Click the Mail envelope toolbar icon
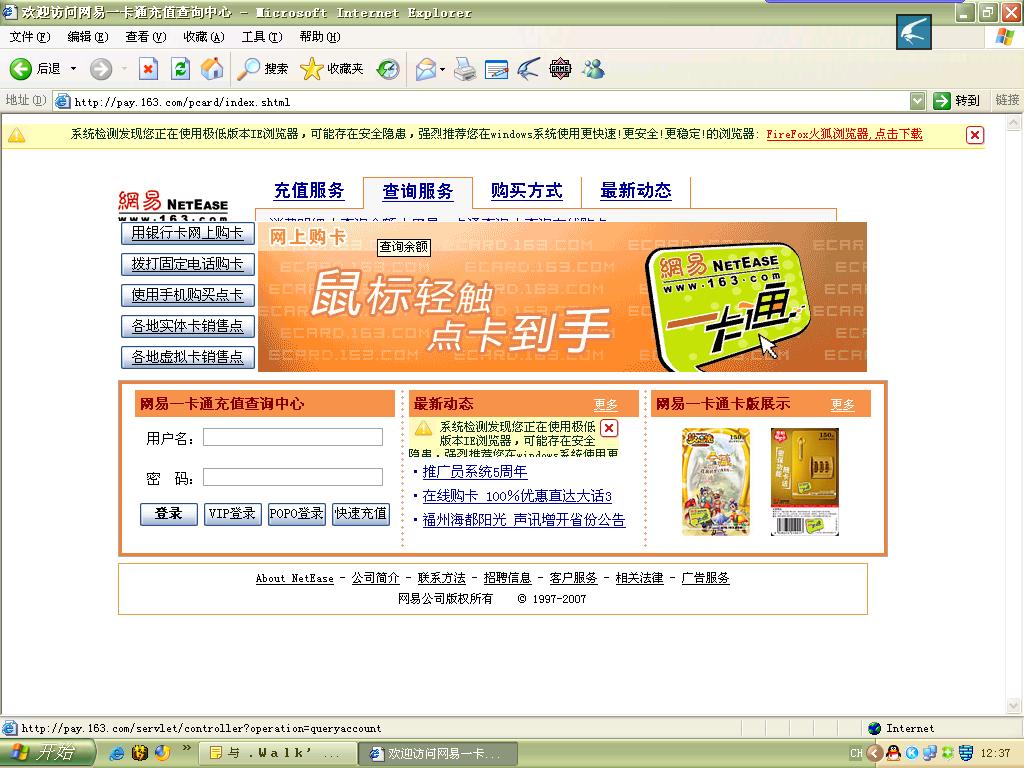Viewport: 1024px width, 768px height. 426,69
